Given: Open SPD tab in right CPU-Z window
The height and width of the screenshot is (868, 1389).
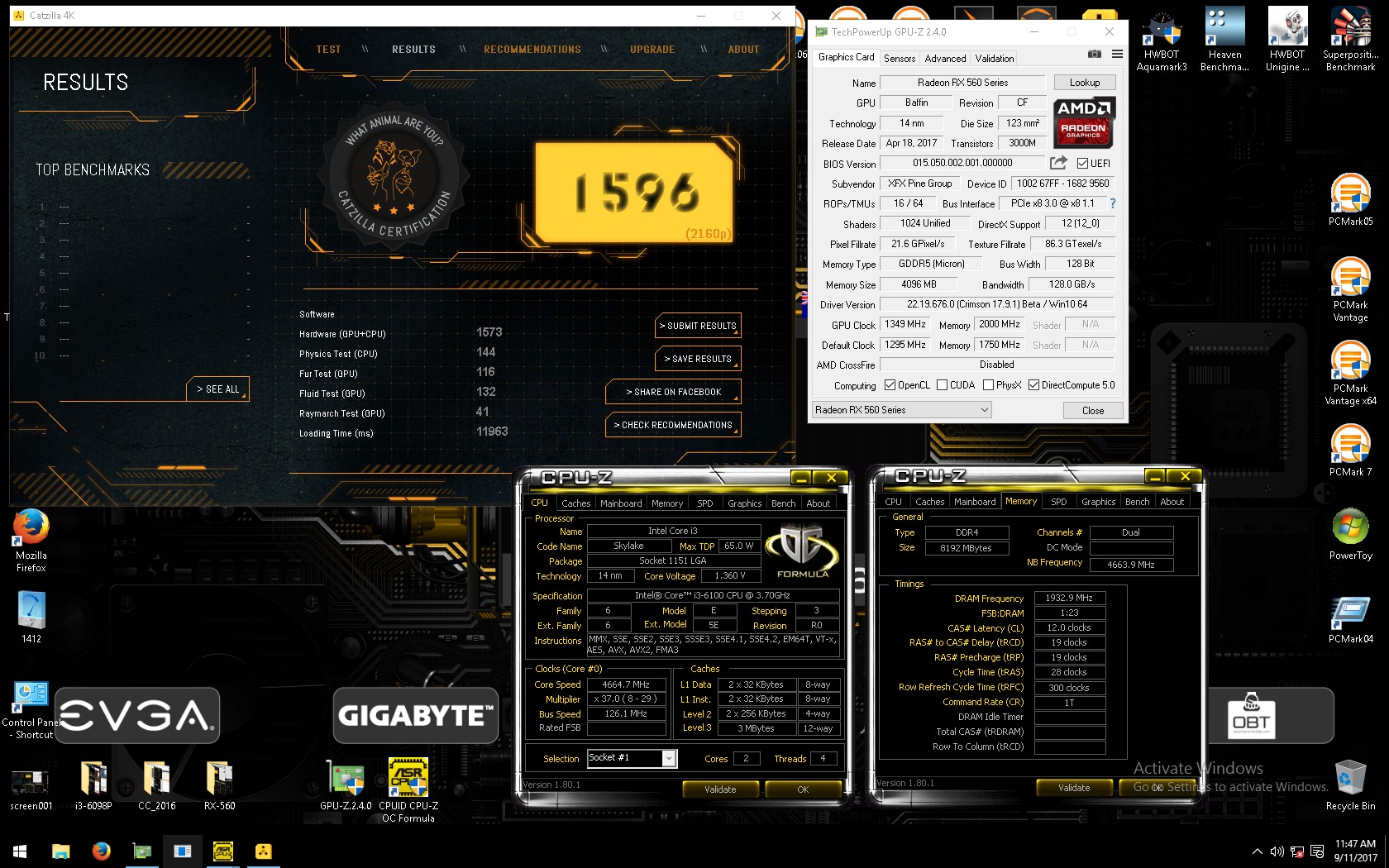Looking at the screenshot, I should point(1058,502).
